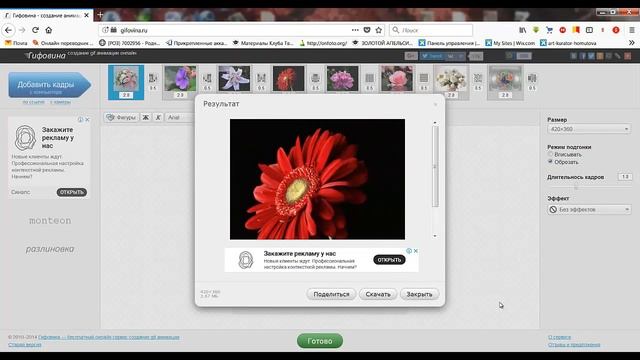This screenshot has width=640, height=360.
Task: Reload the page with the refresh icon
Action: coord(36,30)
